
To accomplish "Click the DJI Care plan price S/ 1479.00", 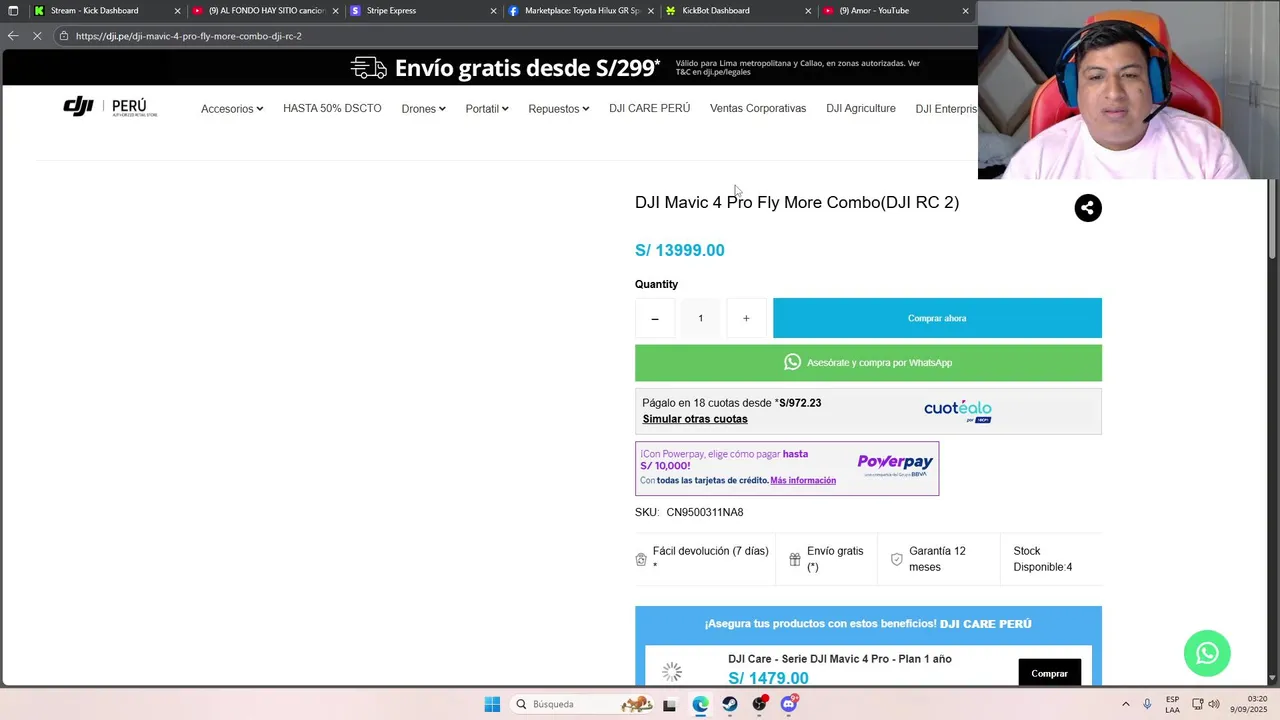I will click(768, 678).
